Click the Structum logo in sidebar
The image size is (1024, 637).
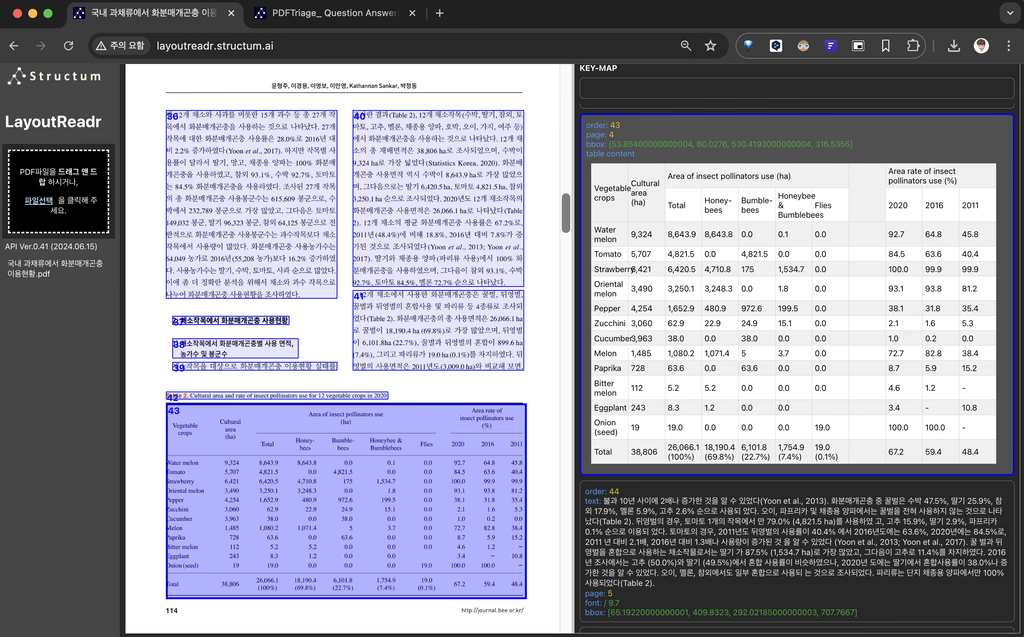point(54,76)
